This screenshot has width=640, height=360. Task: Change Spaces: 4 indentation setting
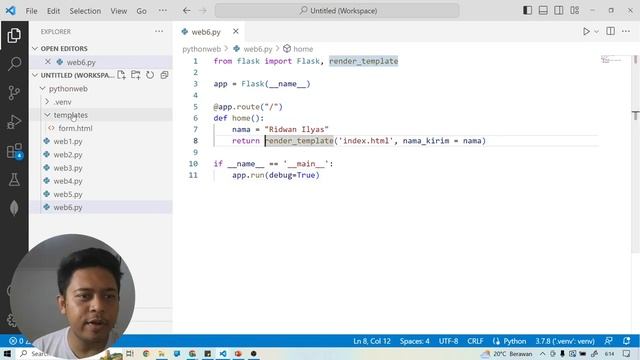(x=414, y=341)
